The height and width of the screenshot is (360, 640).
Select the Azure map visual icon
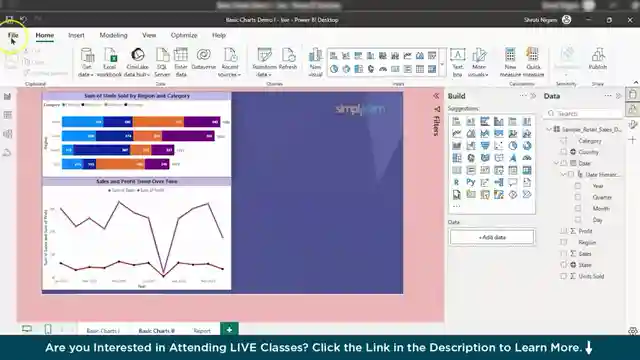pos(513,158)
